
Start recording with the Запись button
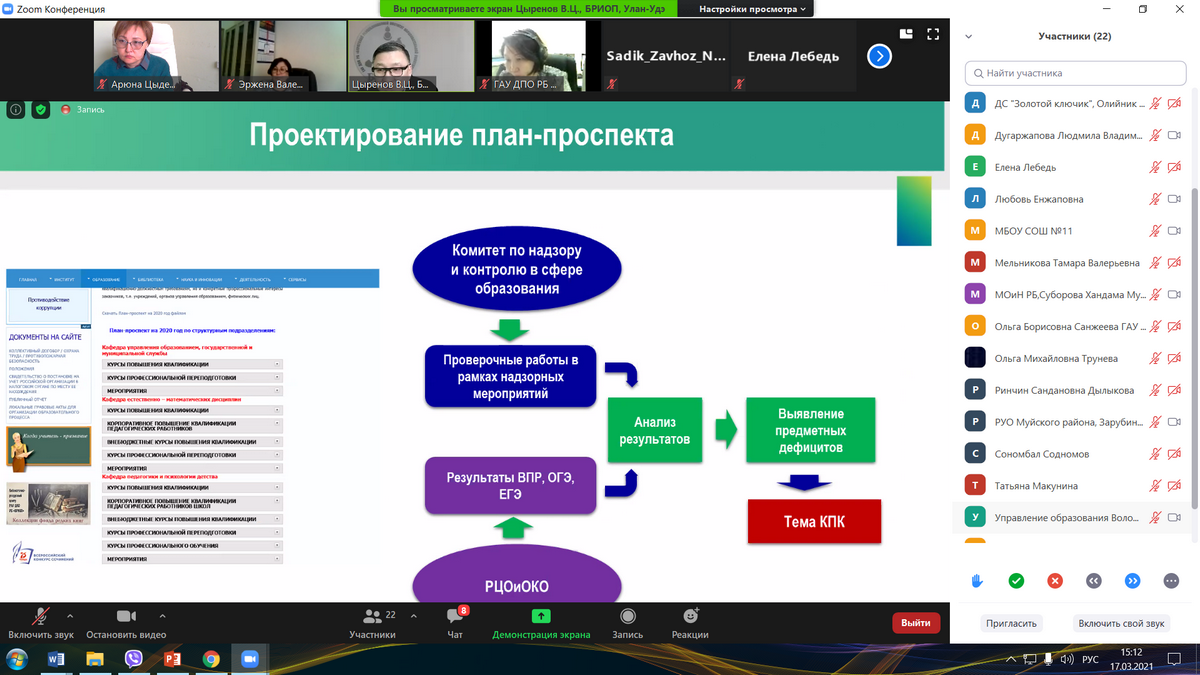[627, 618]
